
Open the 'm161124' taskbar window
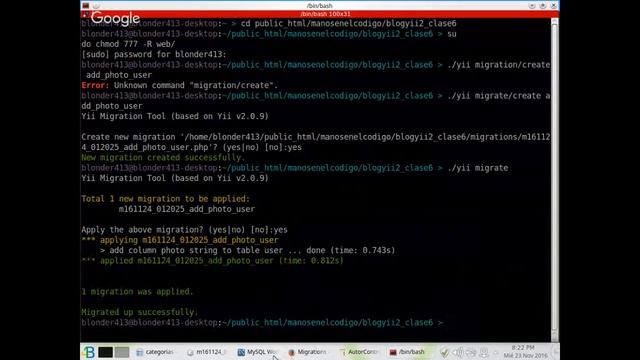206,352
